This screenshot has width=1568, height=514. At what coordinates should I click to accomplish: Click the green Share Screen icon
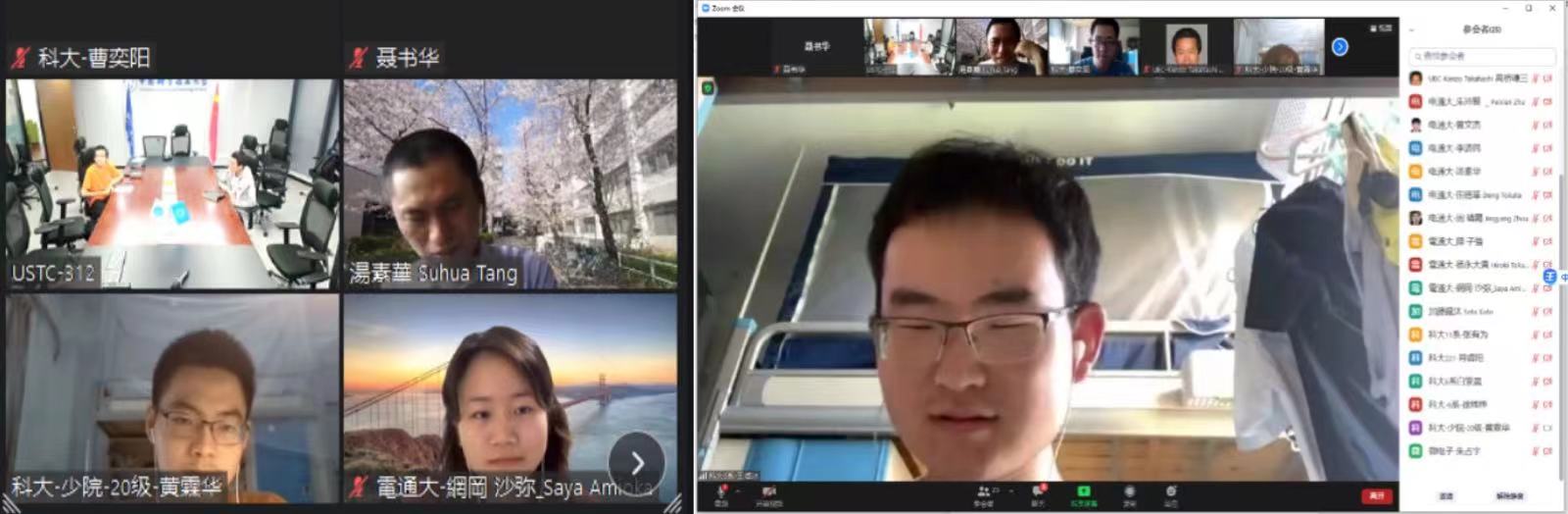1084,490
